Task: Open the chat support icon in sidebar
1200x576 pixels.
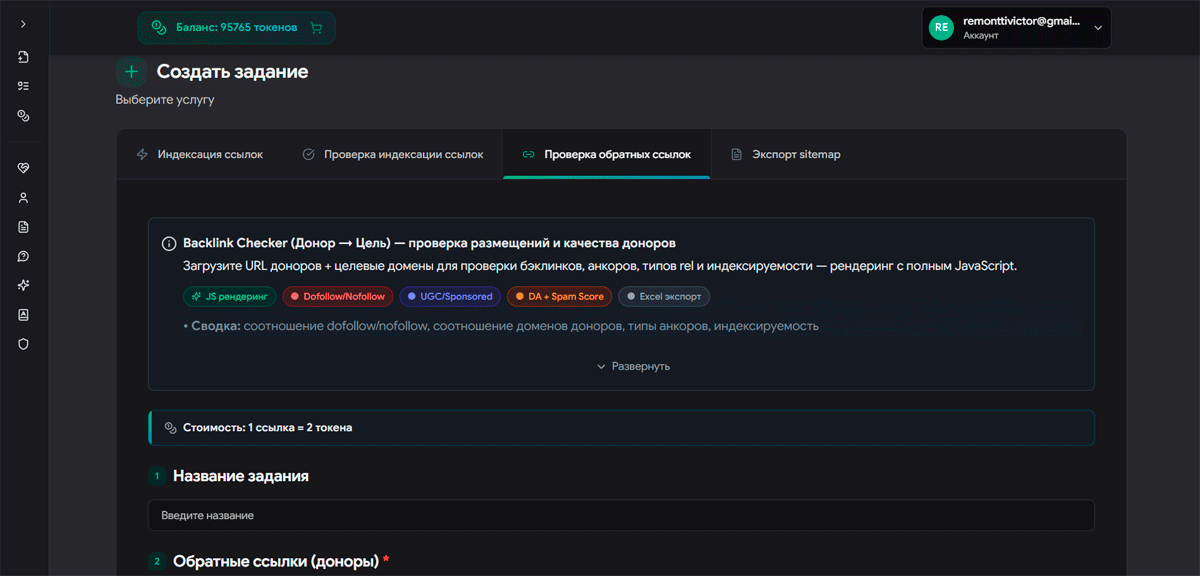Action: click(24, 256)
